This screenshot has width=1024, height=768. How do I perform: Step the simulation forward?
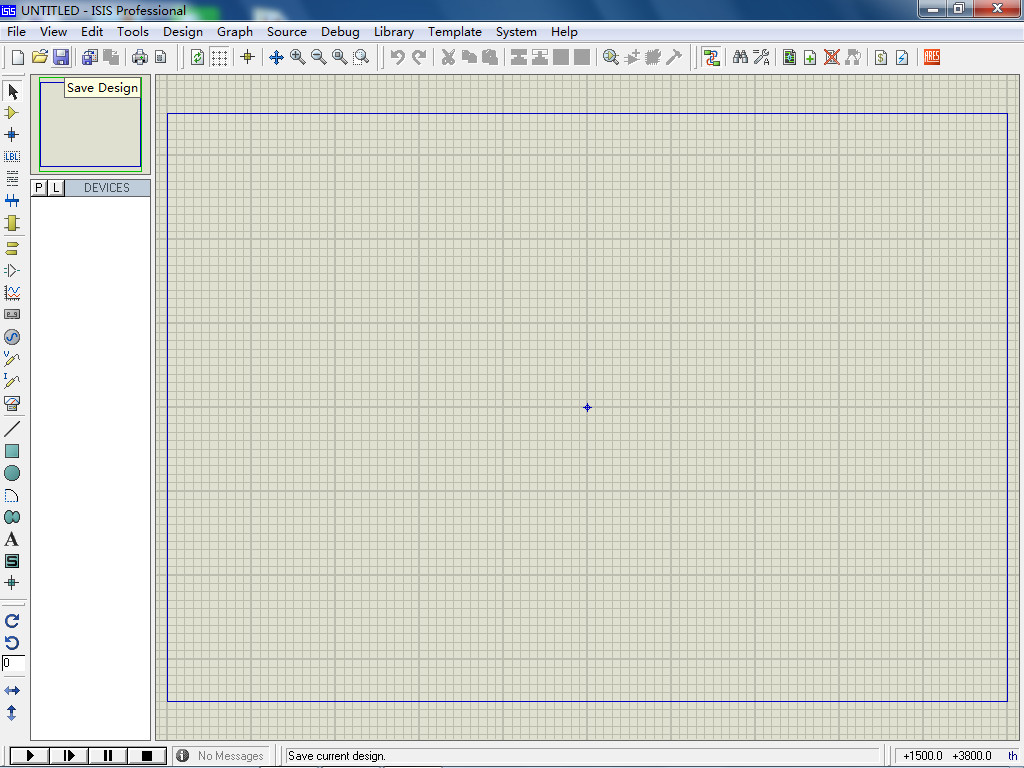[69, 756]
